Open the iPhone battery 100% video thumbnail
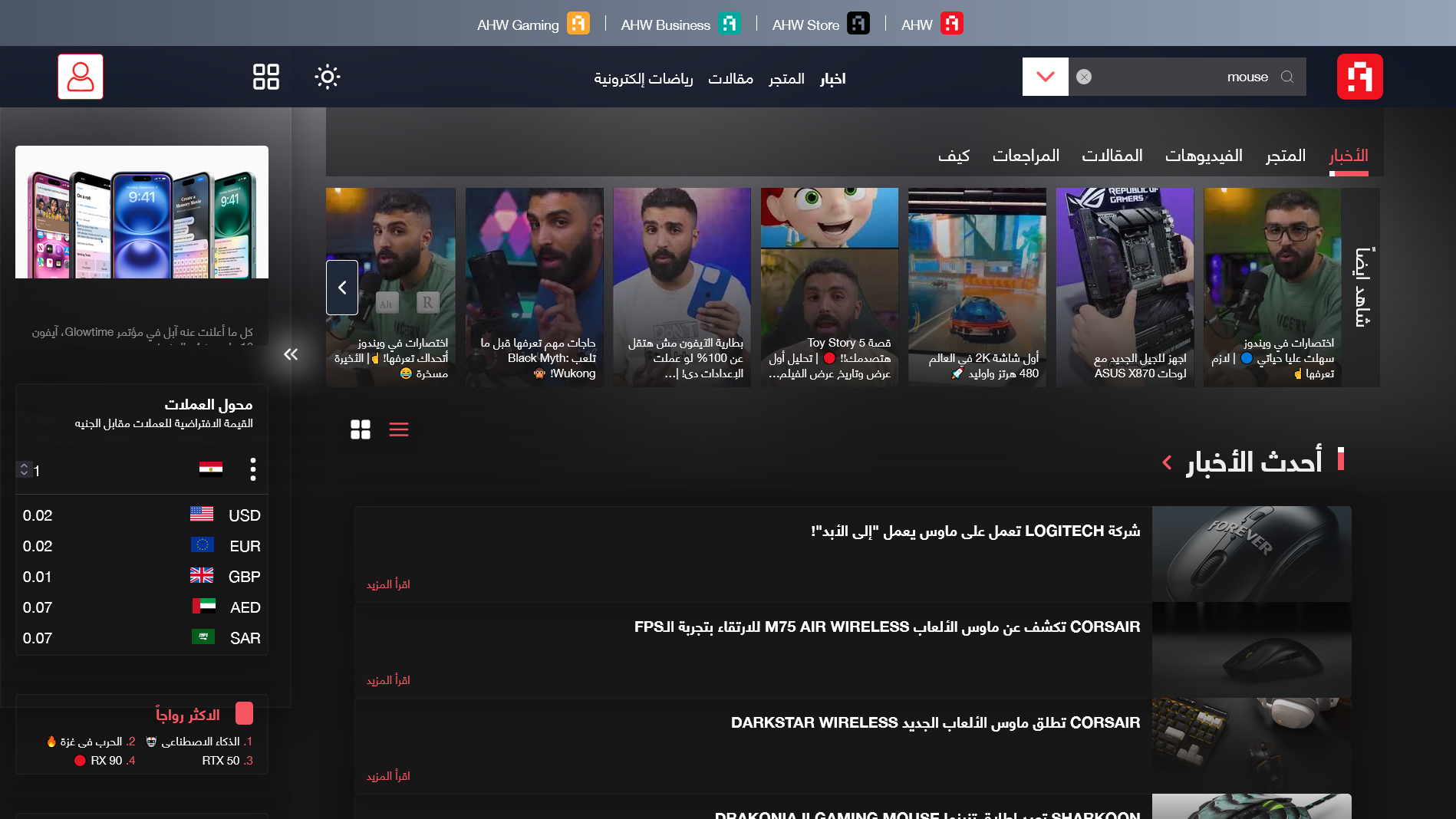Viewport: 1456px width, 819px height. pyautogui.click(x=682, y=288)
